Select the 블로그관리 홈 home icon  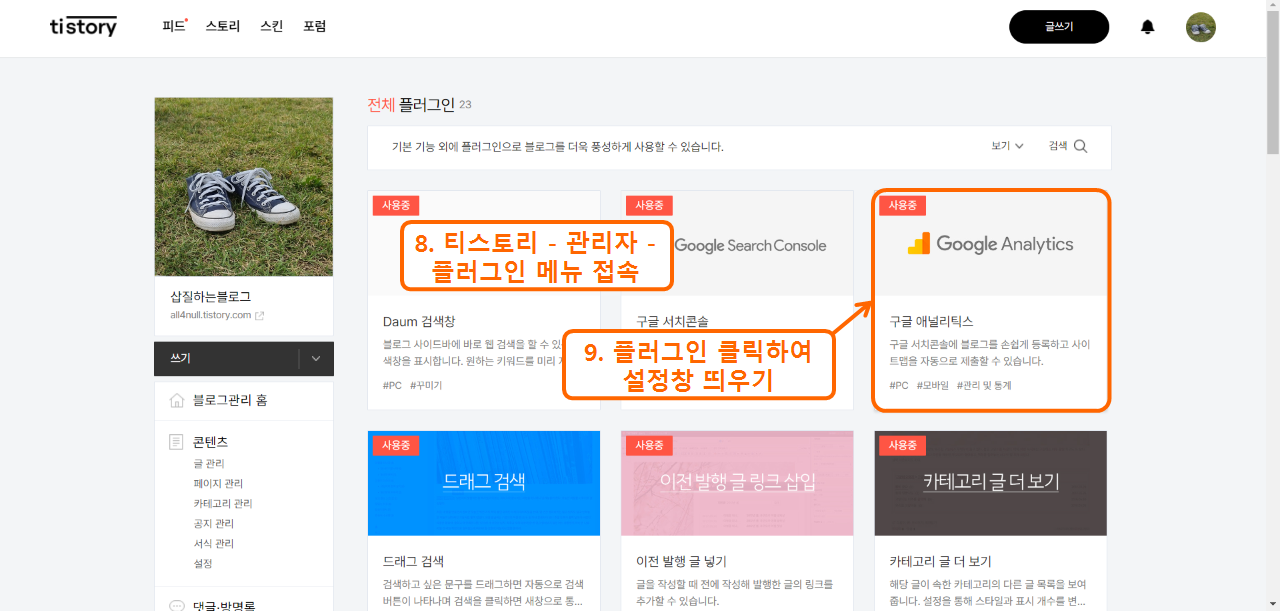pos(176,400)
